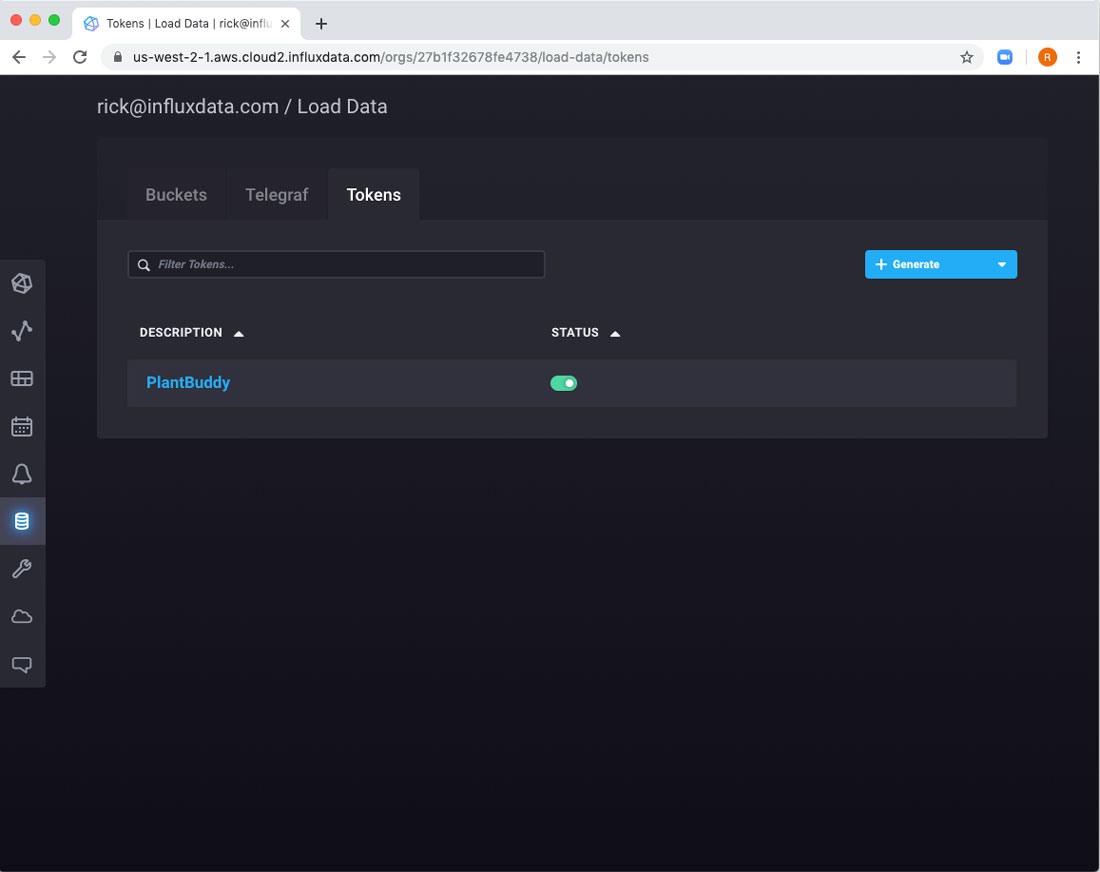Open the Data Explorer graph icon
The height and width of the screenshot is (872, 1100).
click(22, 331)
